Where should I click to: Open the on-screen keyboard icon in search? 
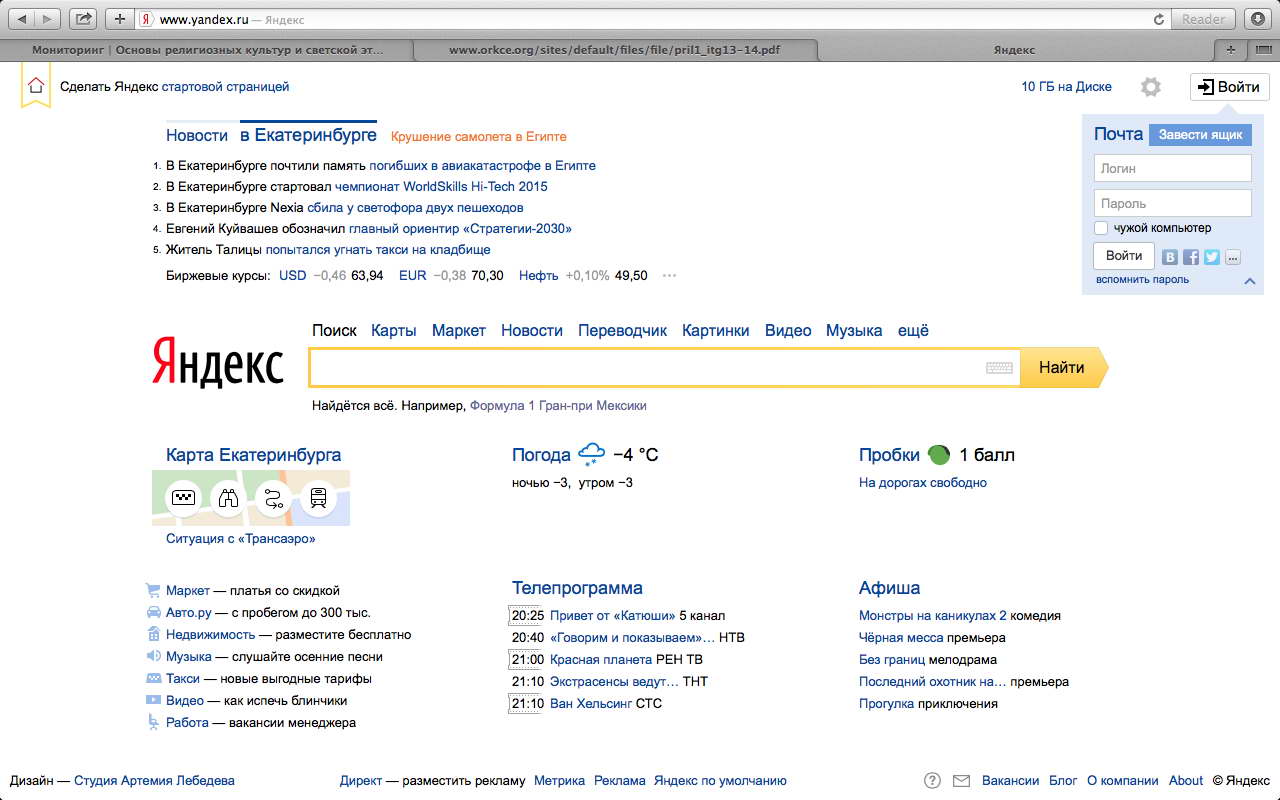point(999,368)
